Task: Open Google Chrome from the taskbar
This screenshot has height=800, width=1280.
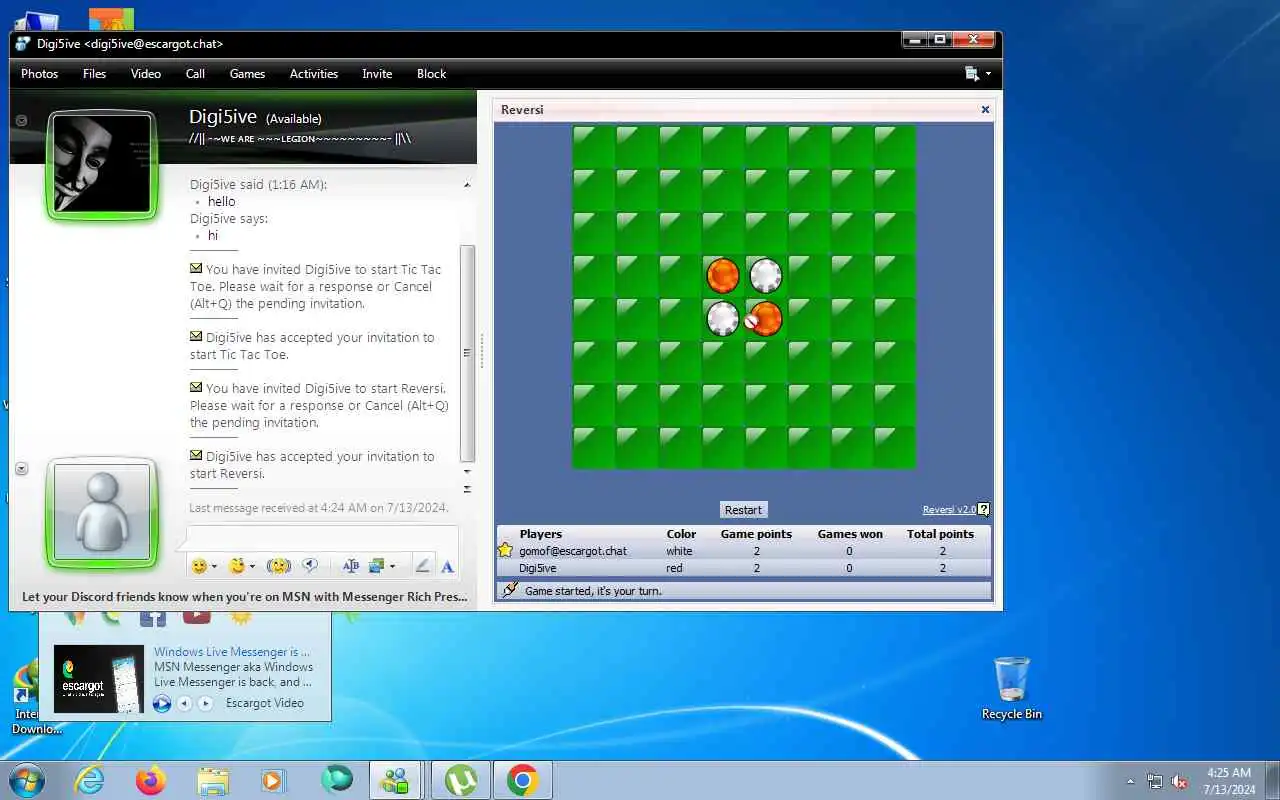Action: click(522, 780)
